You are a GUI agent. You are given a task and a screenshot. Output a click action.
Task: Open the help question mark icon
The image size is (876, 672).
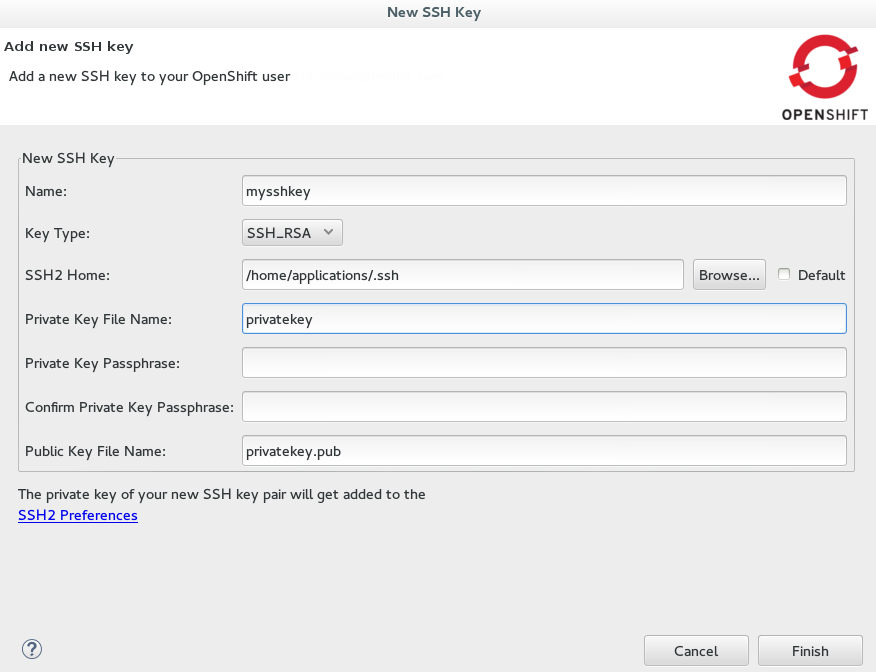(x=32, y=649)
